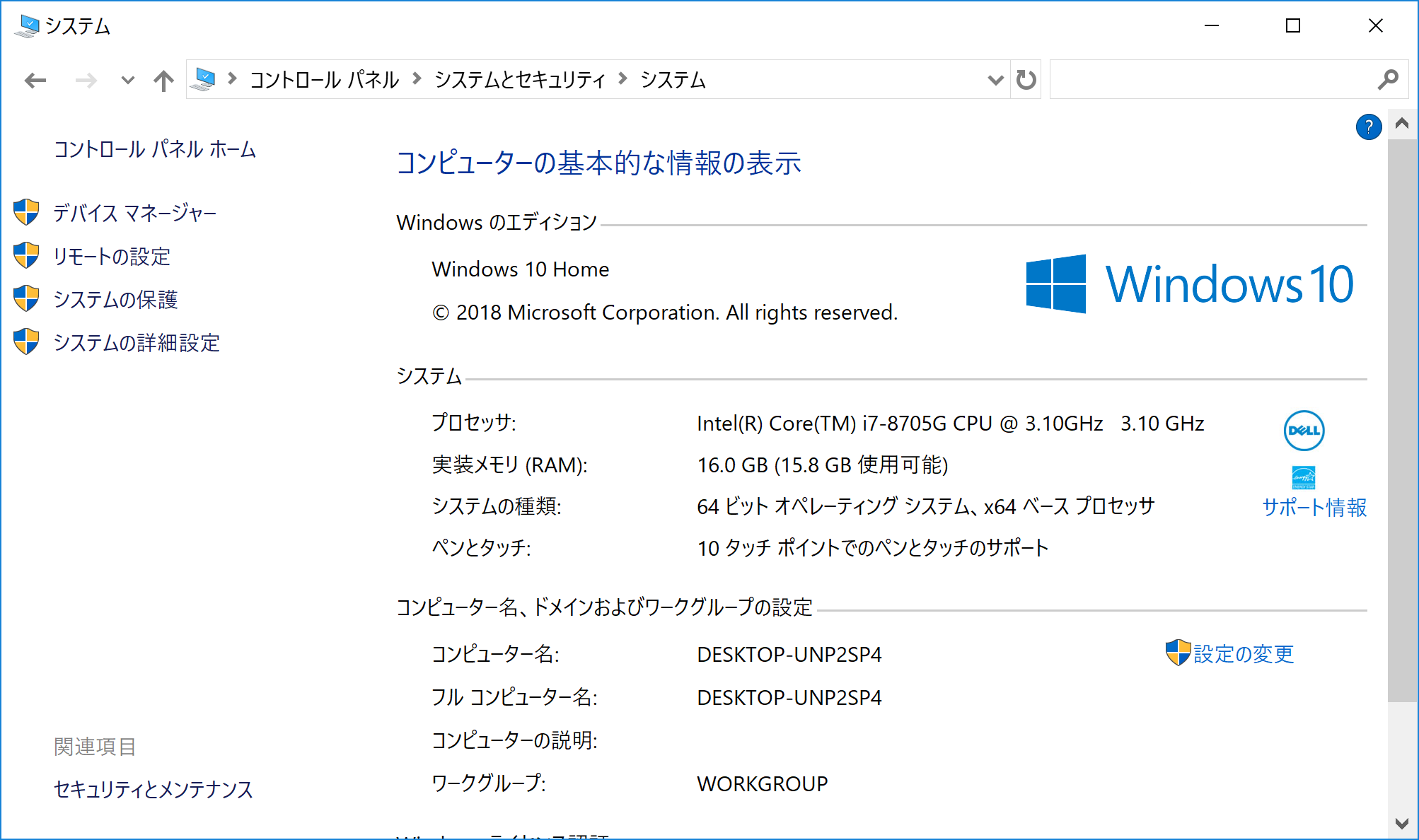Click the search magnifier icon
1419x840 pixels.
pyautogui.click(x=1388, y=80)
